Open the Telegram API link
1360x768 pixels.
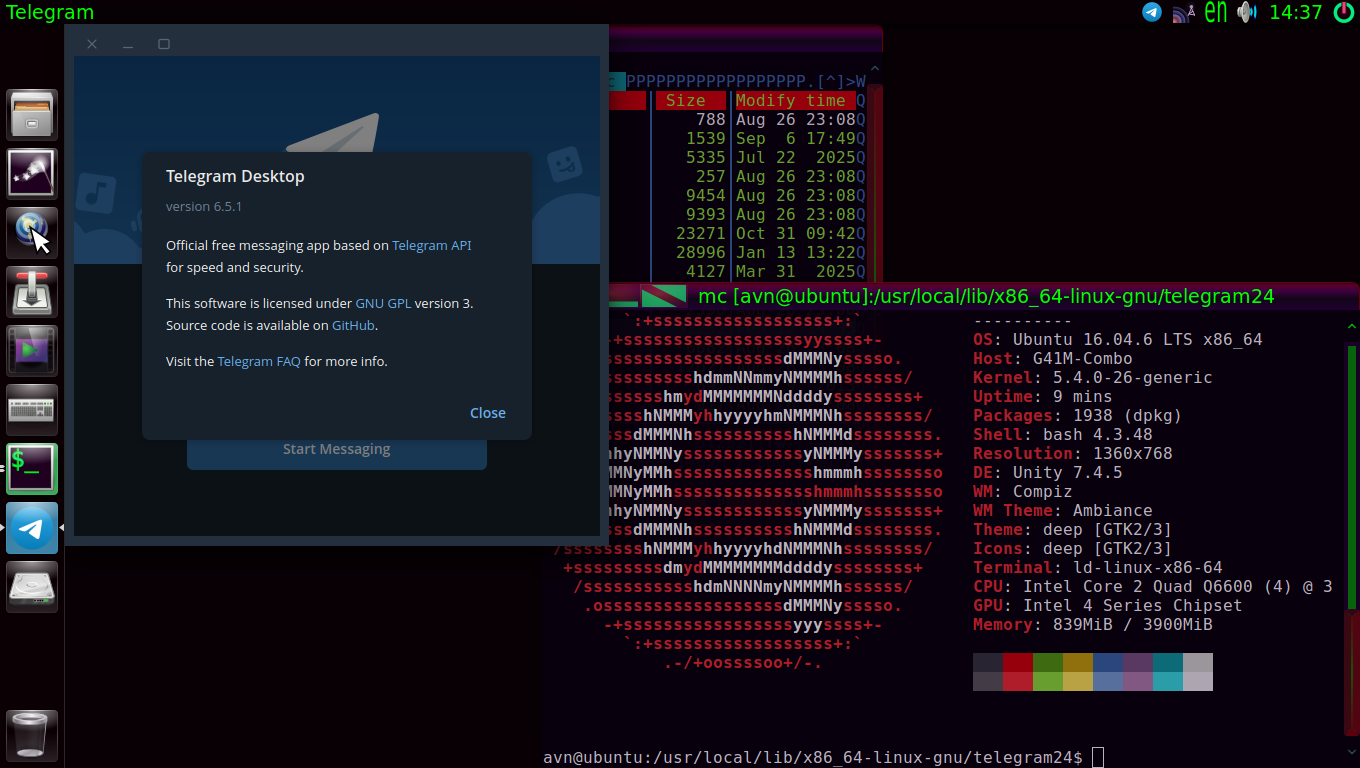[x=431, y=245]
